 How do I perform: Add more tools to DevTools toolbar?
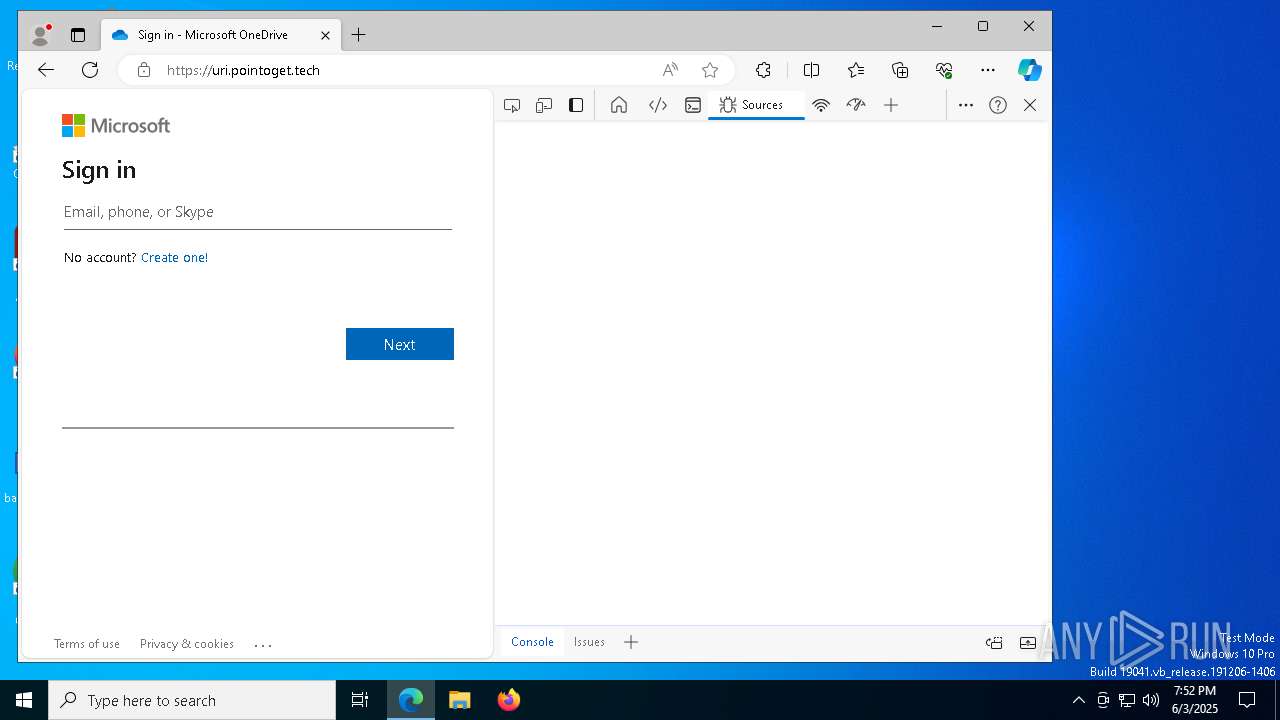tap(891, 105)
